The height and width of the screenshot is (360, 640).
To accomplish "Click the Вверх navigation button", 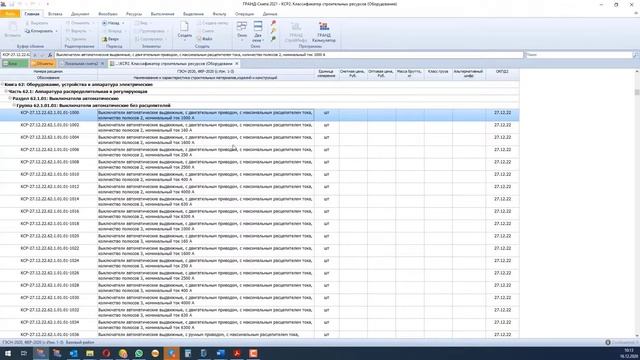I will 111,39.
